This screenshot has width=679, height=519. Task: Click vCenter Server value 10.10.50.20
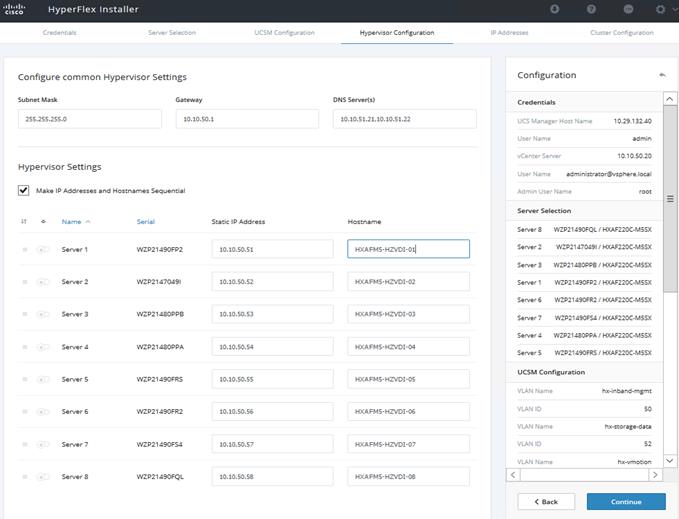634,156
